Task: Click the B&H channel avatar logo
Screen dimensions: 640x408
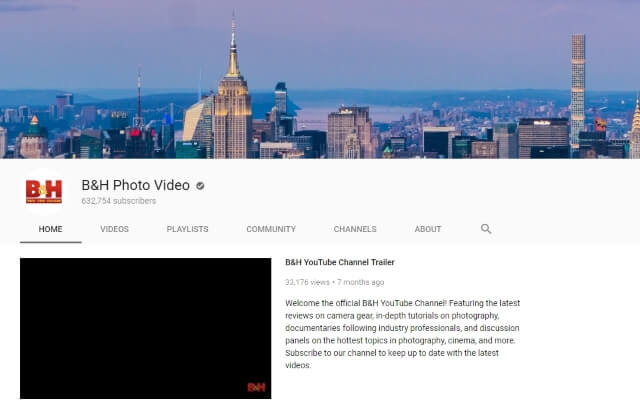Action: (x=44, y=192)
